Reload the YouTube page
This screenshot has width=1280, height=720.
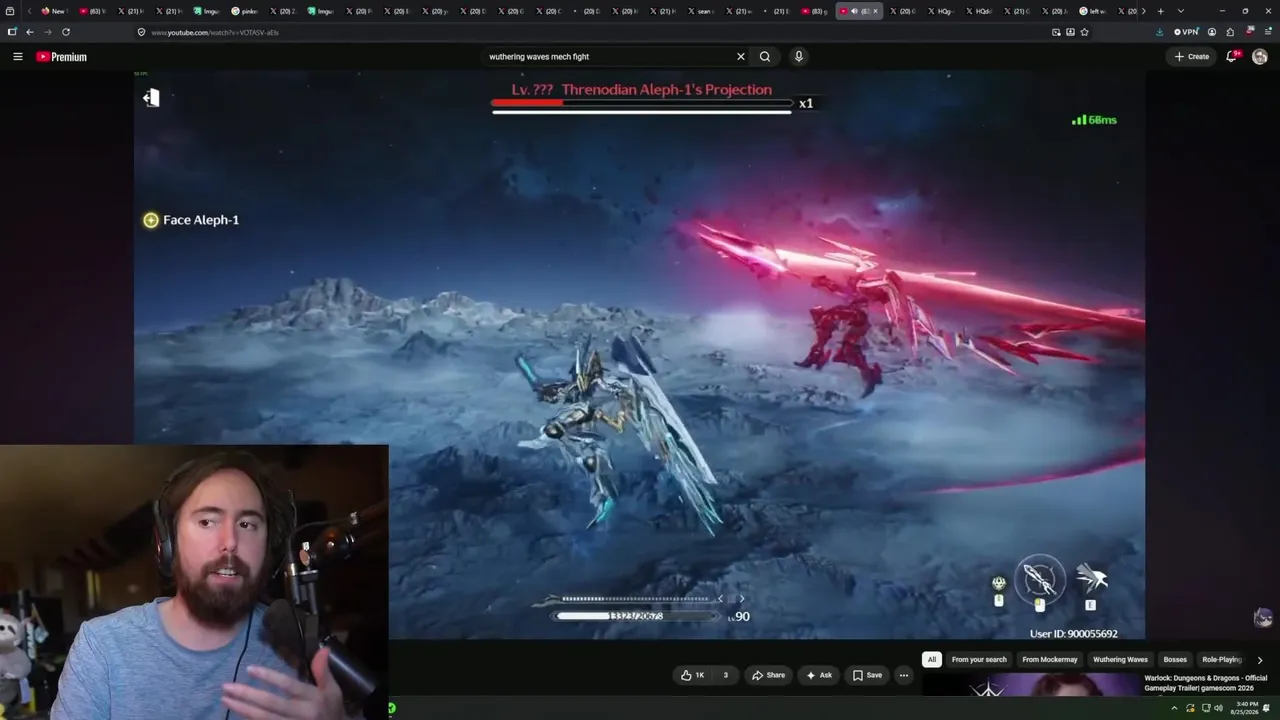[66, 32]
